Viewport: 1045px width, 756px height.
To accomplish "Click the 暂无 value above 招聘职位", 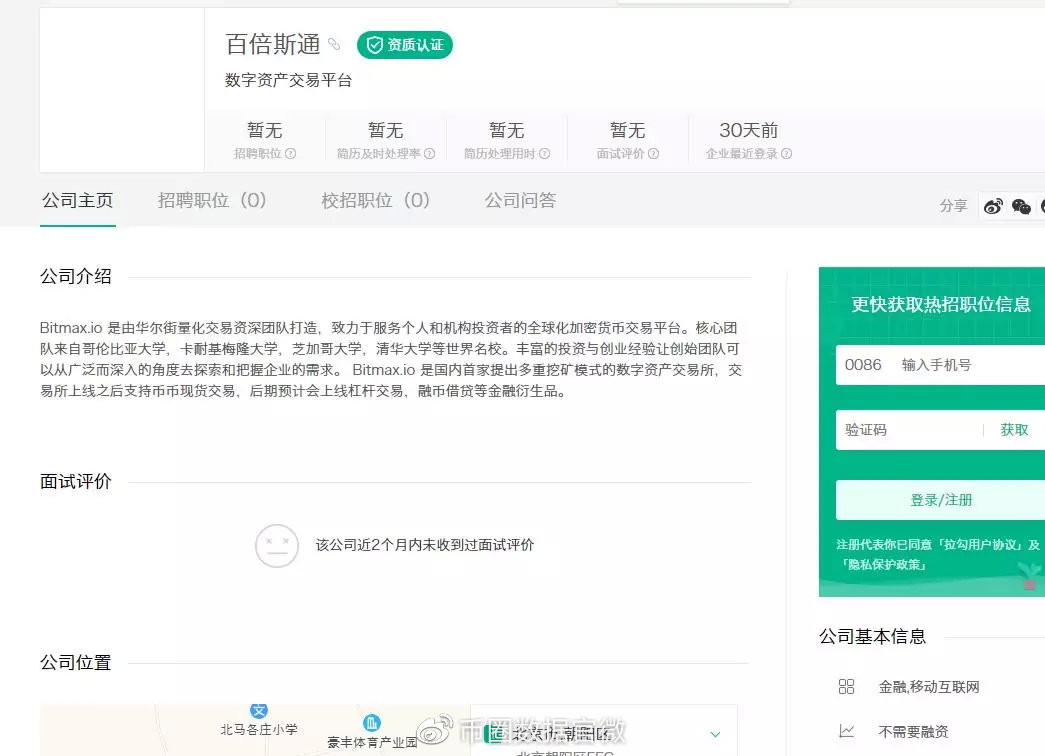I will tap(265, 130).
